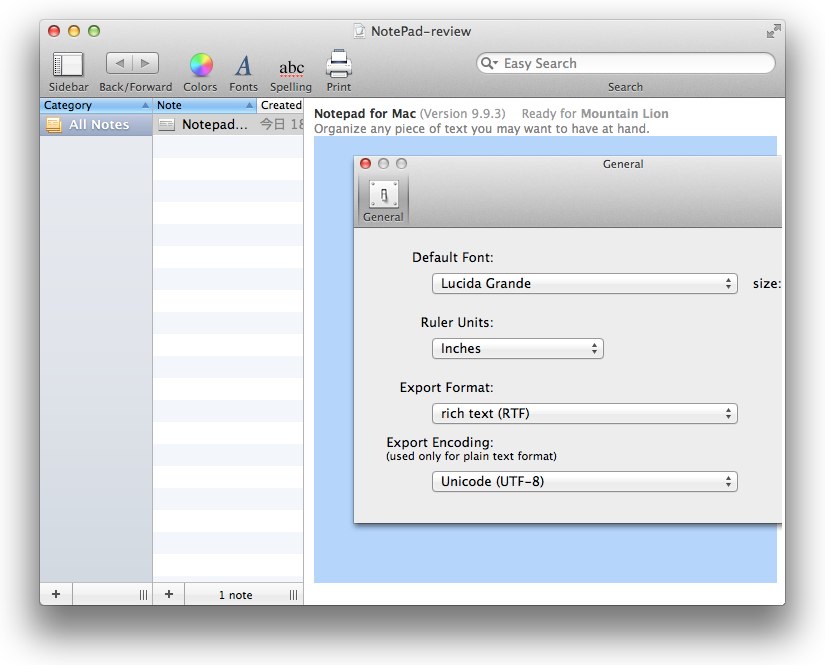The image size is (825, 665).
Task: Click the Easy Search field
Action: pos(626,63)
